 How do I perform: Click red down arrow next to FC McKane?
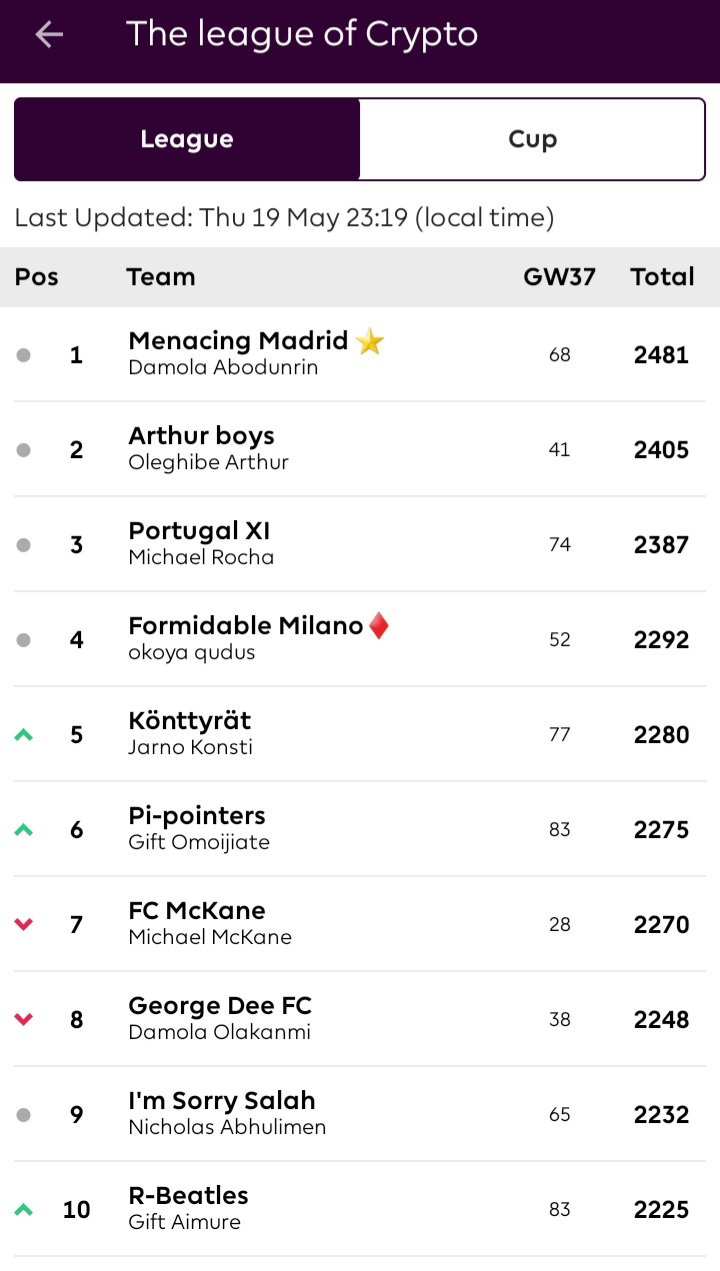click(24, 925)
